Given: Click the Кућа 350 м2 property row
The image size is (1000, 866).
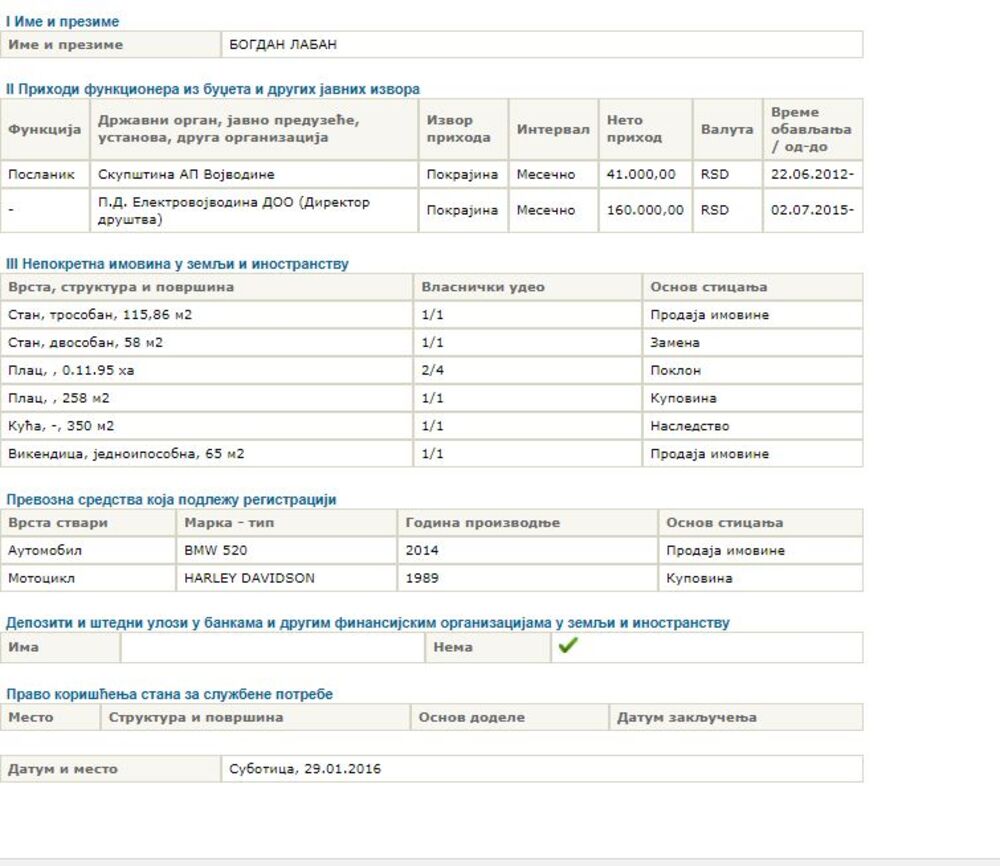Looking at the screenshot, I should pos(62,426).
